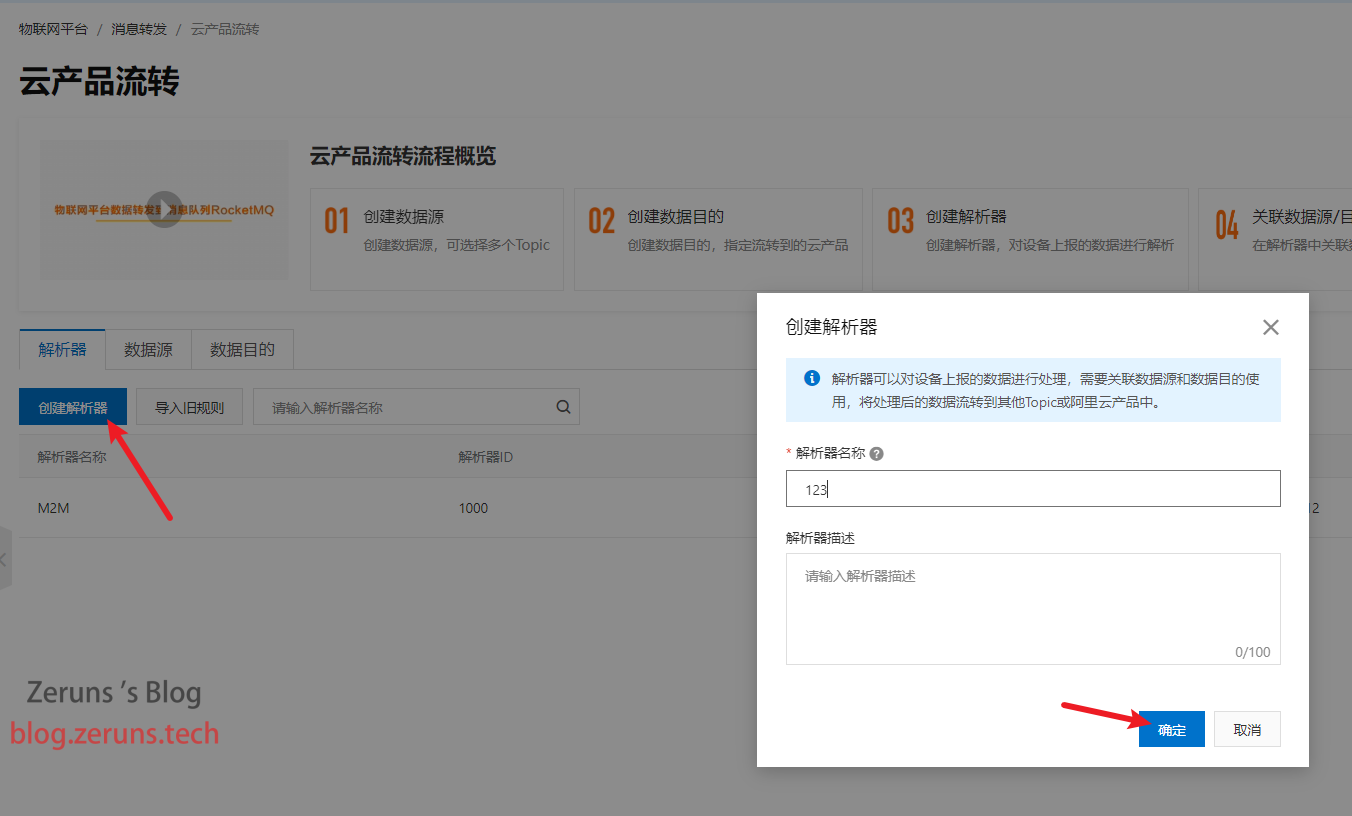The height and width of the screenshot is (816, 1352).
Task: Click into the 解析器描述 text area
Action: point(1032,607)
